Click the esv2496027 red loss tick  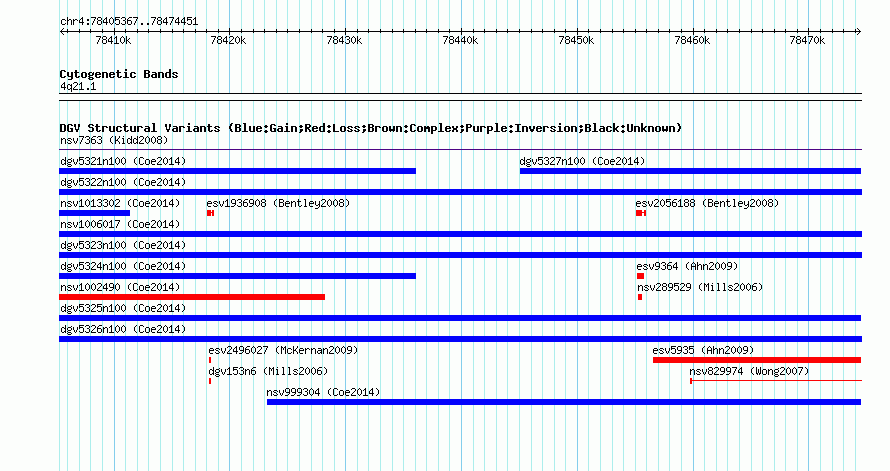pyautogui.click(x=210, y=360)
